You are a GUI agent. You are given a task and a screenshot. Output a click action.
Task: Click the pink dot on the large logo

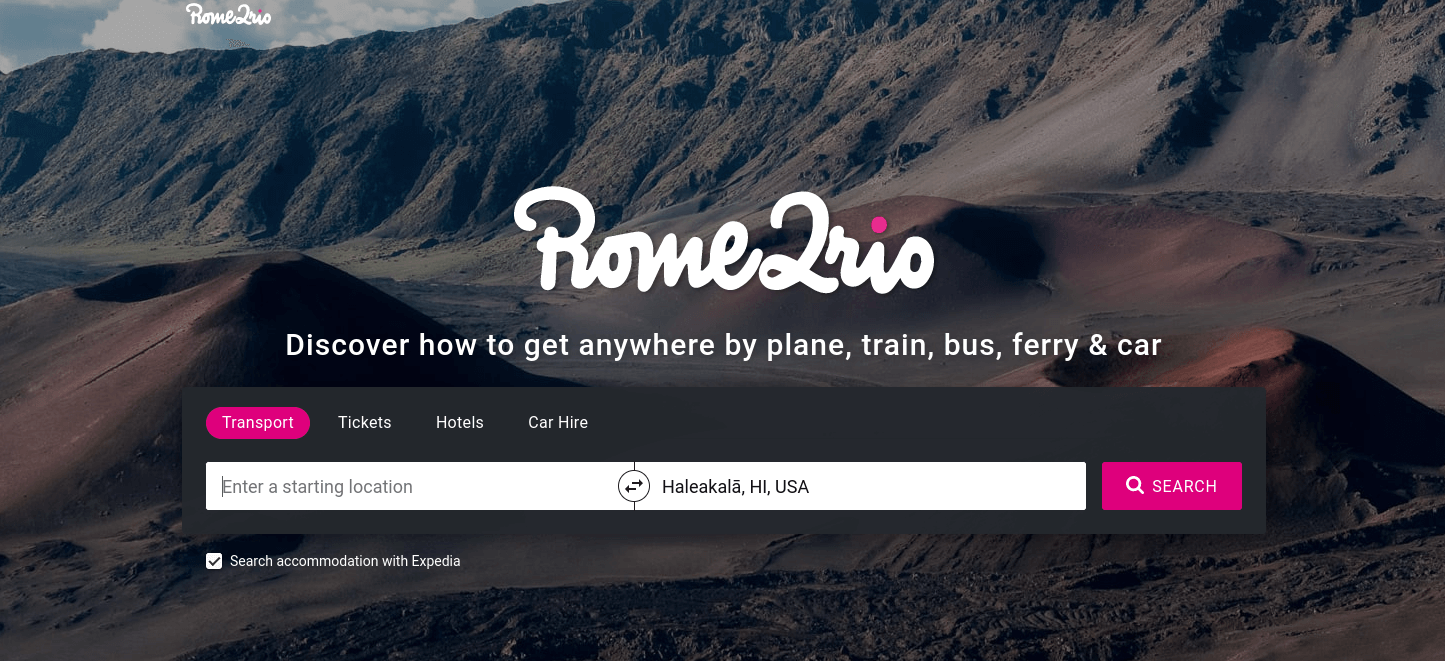[880, 224]
